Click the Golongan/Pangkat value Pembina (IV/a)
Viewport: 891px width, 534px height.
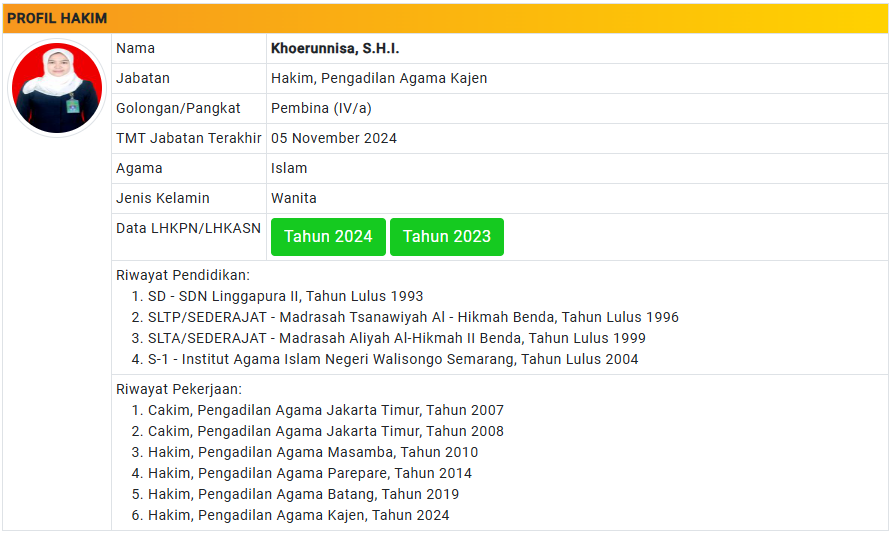click(x=321, y=109)
